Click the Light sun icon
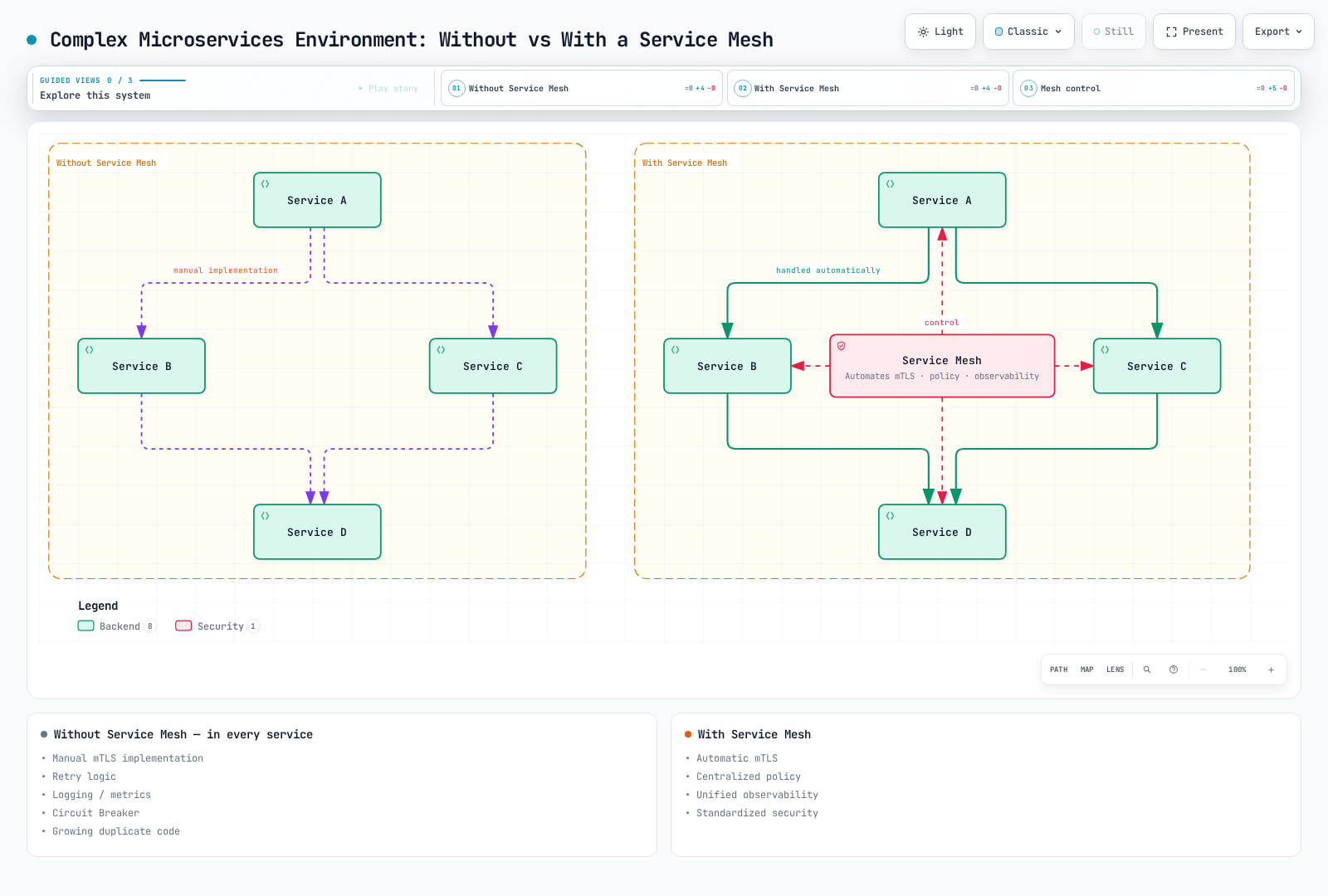 (923, 32)
